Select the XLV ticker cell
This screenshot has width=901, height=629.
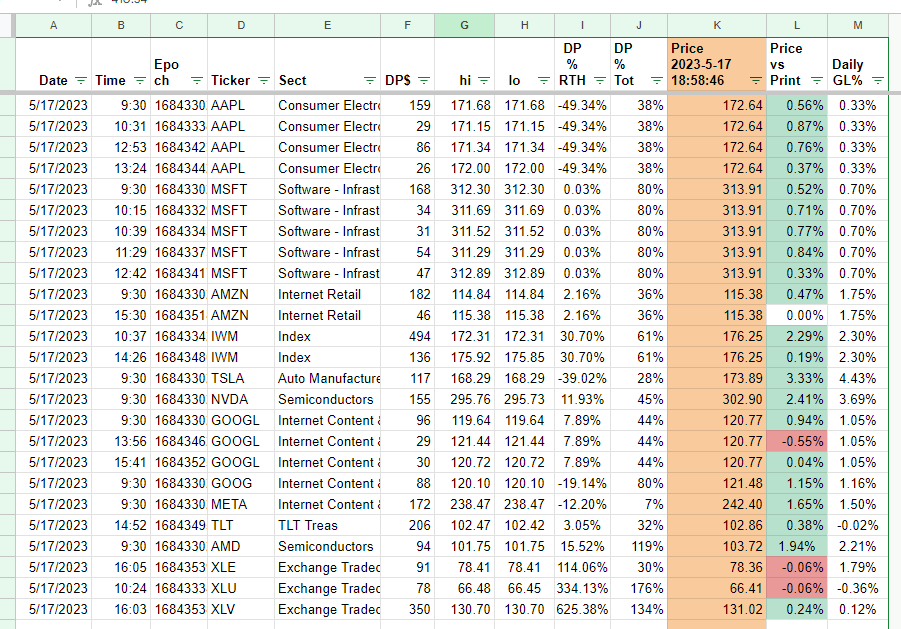[241, 609]
